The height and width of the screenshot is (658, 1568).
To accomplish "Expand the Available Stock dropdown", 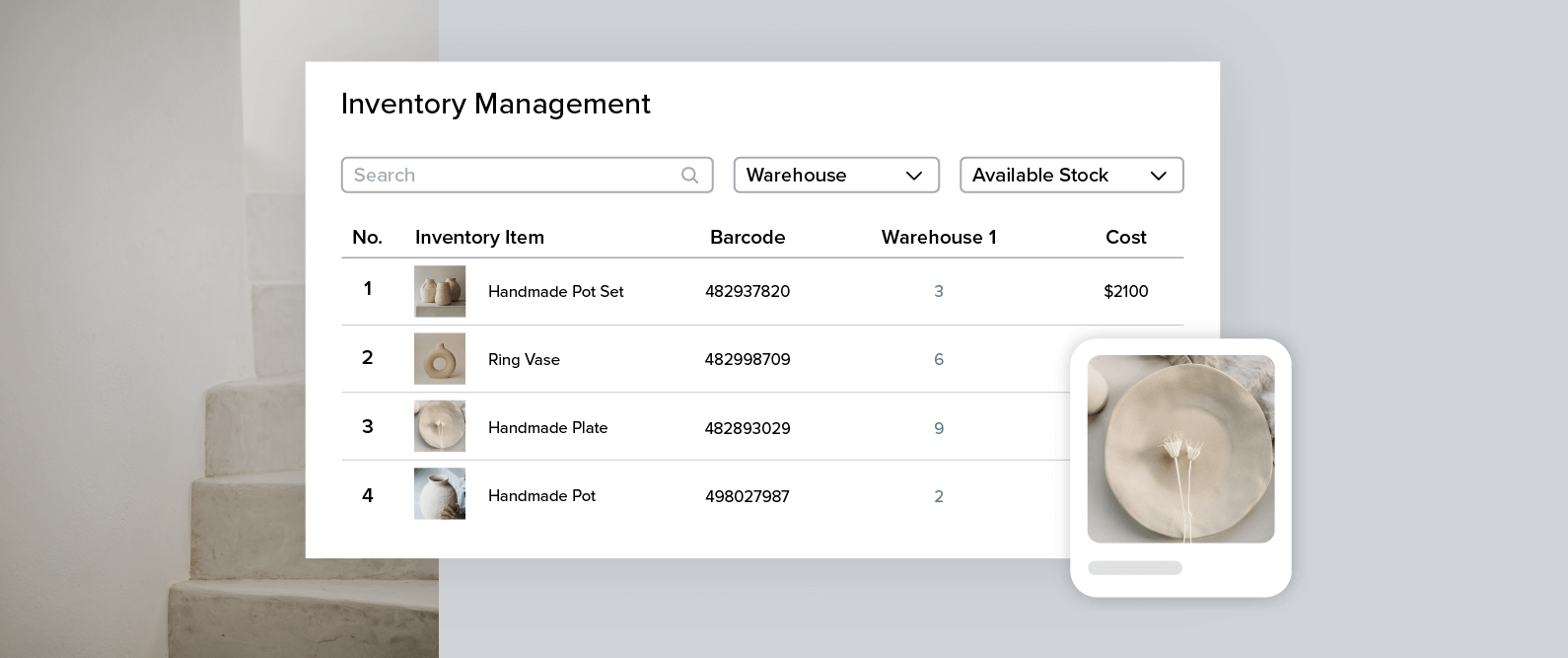I will pos(1070,176).
